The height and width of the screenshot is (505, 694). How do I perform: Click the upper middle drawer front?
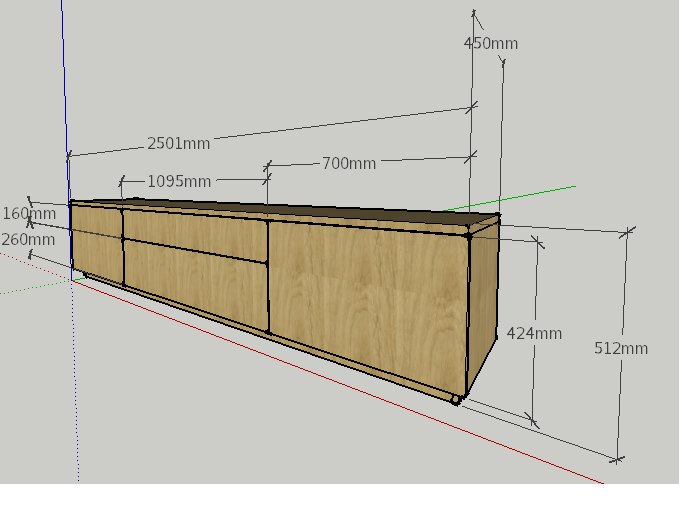pyautogui.click(x=195, y=235)
